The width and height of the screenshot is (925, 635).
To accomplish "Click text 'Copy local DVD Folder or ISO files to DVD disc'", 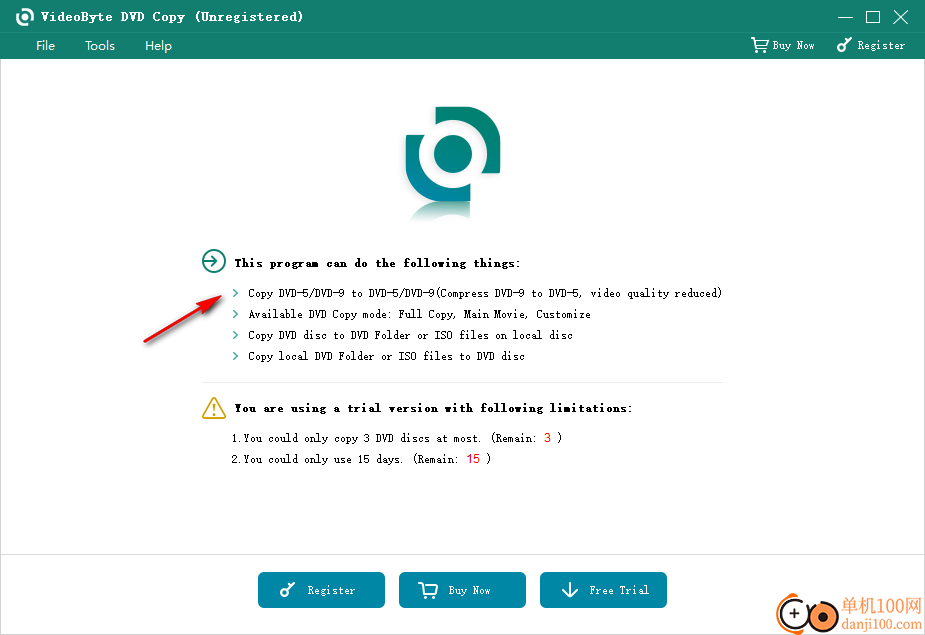I will [386, 356].
